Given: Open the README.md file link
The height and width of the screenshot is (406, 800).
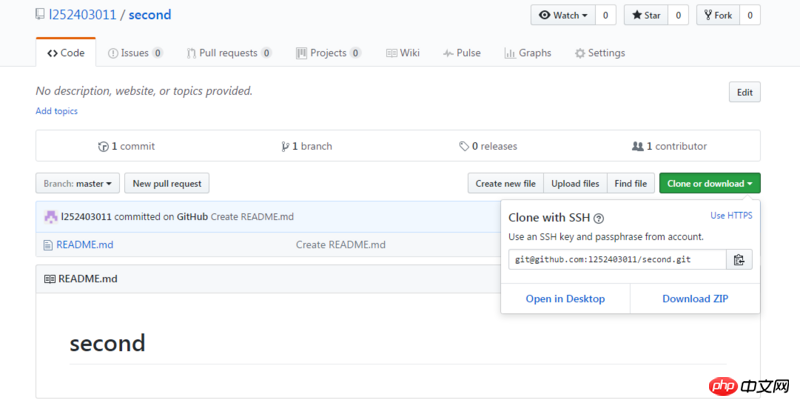Looking at the screenshot, I should click(85, 245).
